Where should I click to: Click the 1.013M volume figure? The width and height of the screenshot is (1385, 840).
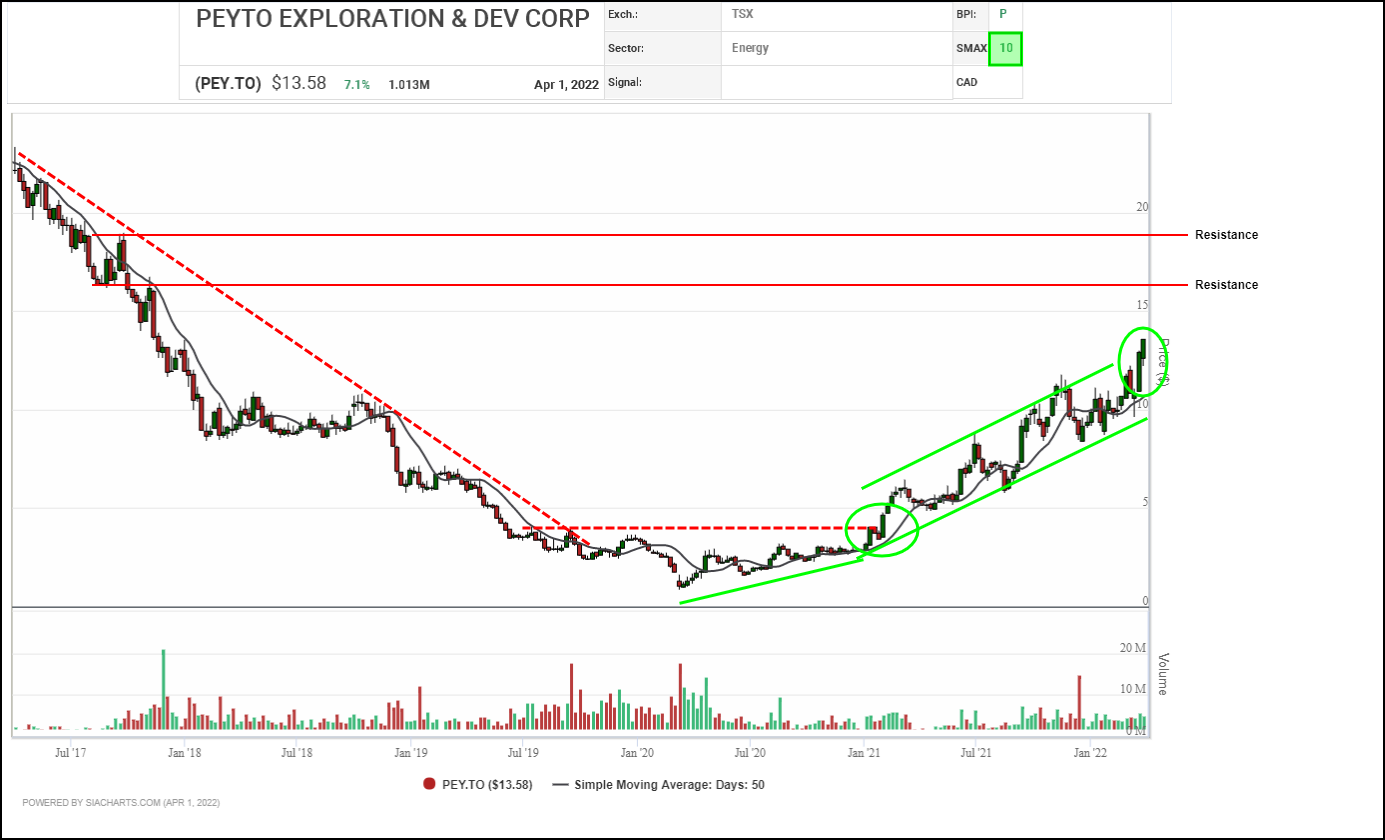click(x=409, y=85)
